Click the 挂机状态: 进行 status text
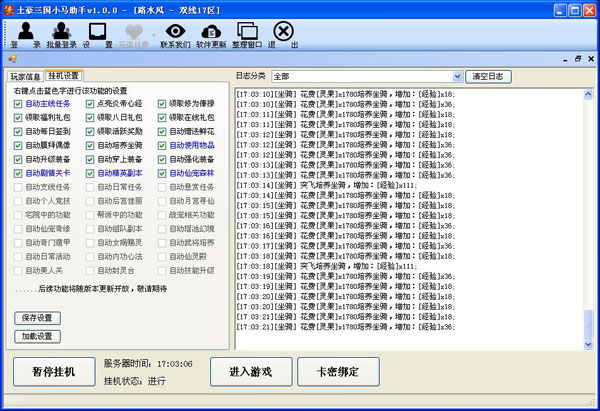The height and width of the screenshot is (411, 600). pyautogui.click(x=135, y=381)
